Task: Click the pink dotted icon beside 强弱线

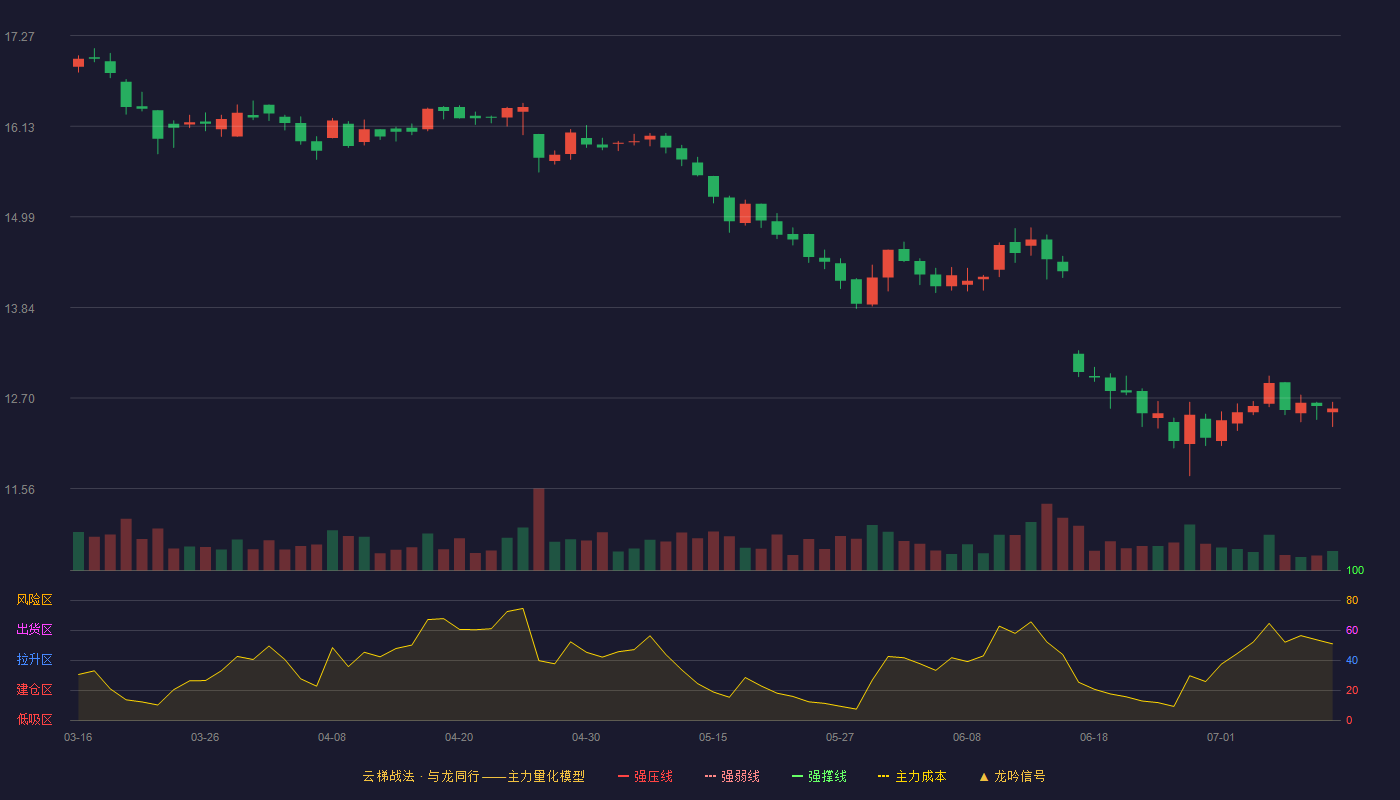Action: tap(711, 776)
